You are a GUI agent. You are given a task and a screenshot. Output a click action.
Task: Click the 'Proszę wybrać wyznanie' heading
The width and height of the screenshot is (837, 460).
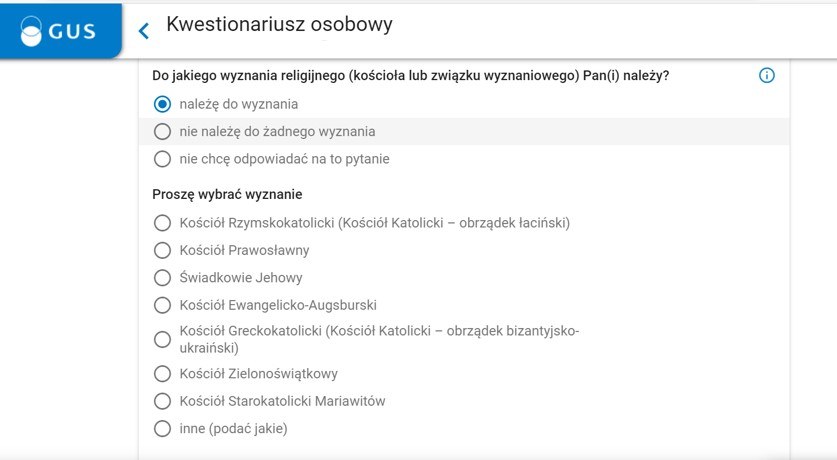point(227,194)
